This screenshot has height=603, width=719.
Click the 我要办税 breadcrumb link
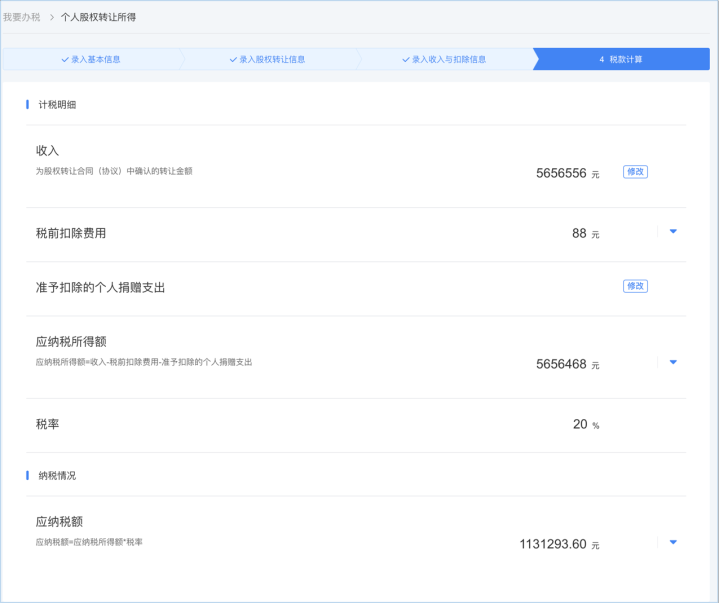point(22,17)
